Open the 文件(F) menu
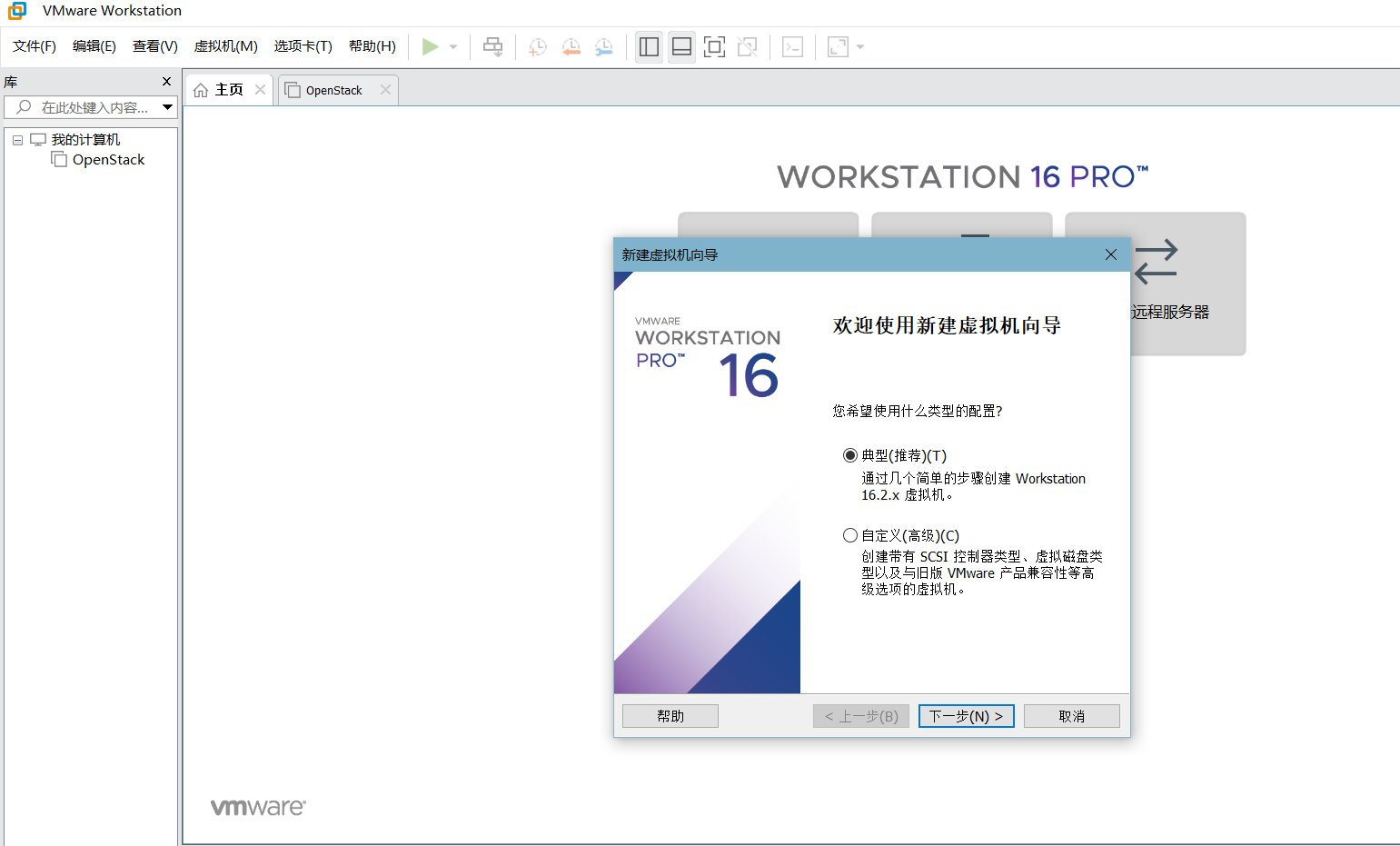The width and height of the screenshot is (1400, 846). [x=35, y=46]
